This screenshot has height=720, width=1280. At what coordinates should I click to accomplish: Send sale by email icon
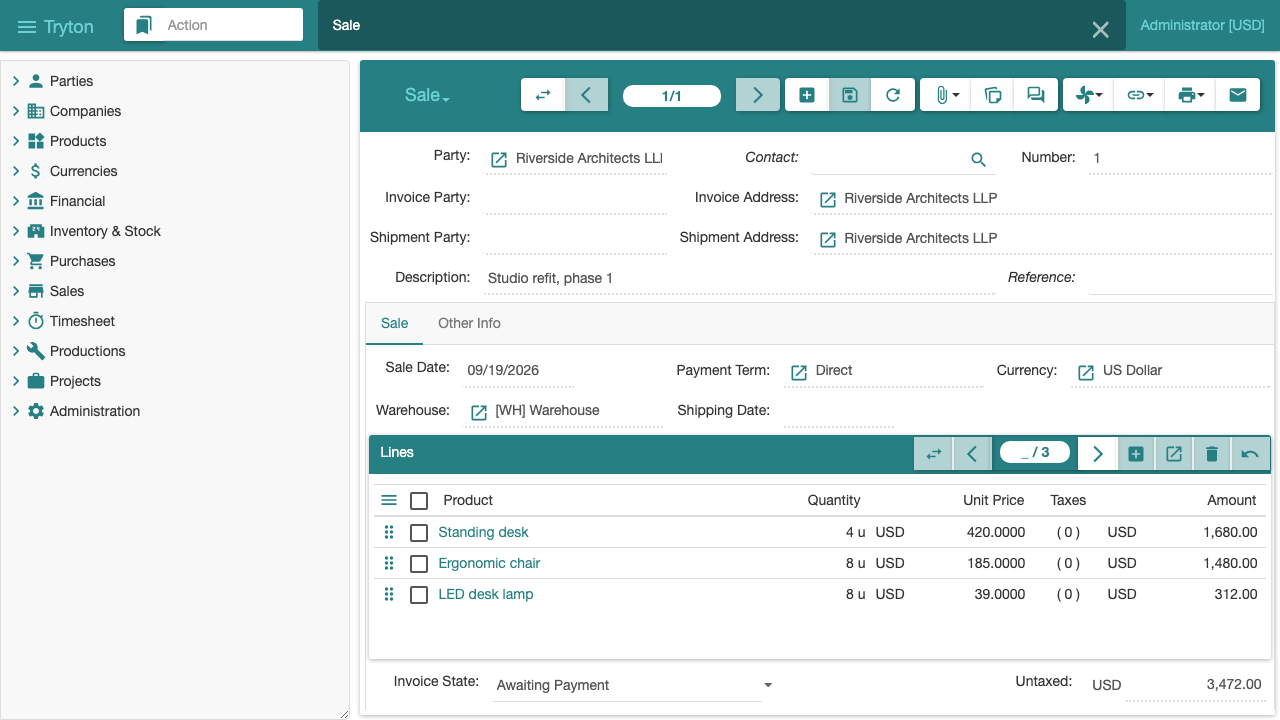pos(1238,95)
